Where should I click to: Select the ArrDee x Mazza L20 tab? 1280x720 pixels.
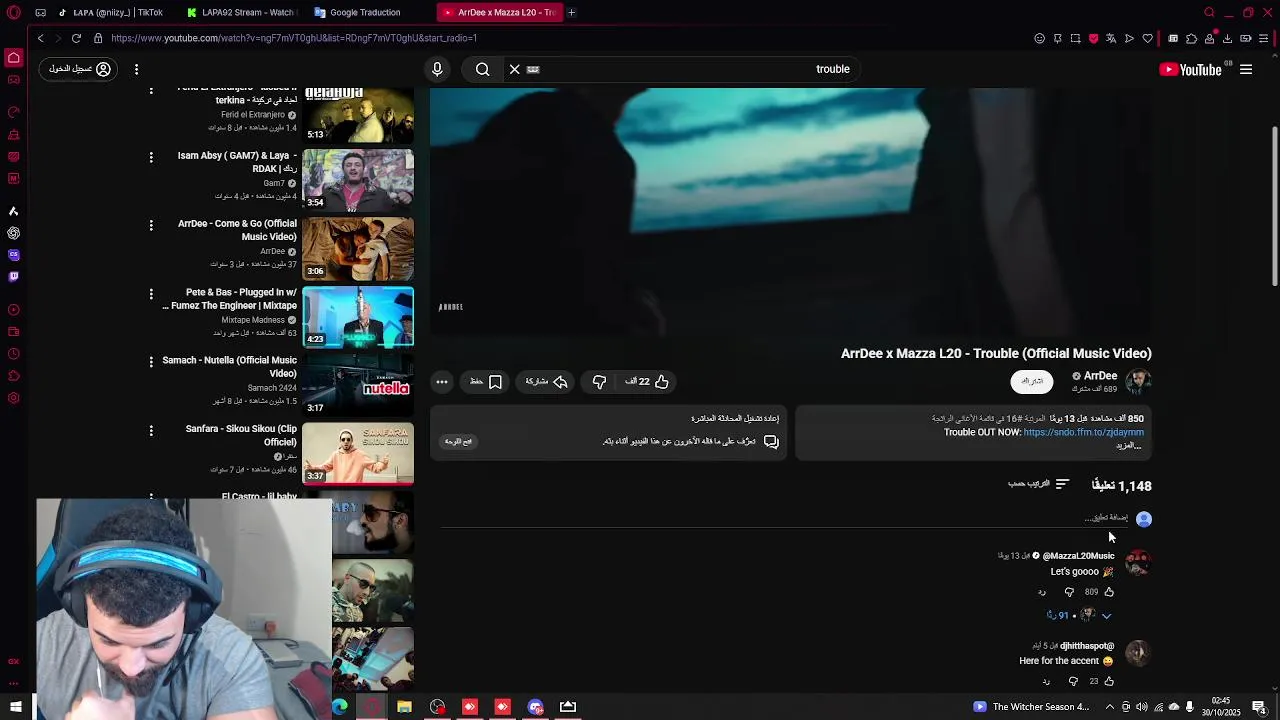click(x=498, y=12)
